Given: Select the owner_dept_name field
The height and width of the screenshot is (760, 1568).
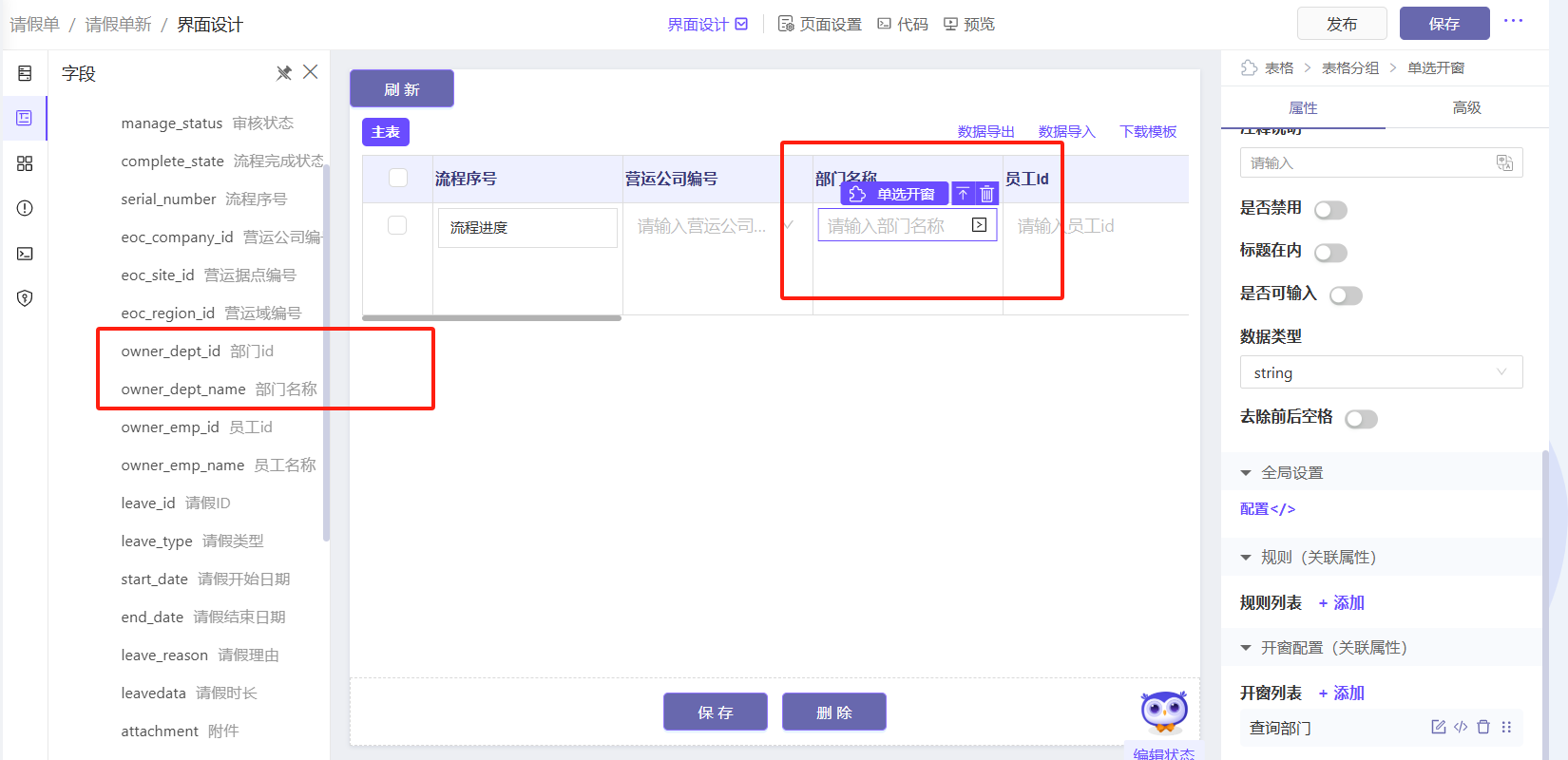Looking at the screenshot, I should pyautogui.click(x=219, y=389).
